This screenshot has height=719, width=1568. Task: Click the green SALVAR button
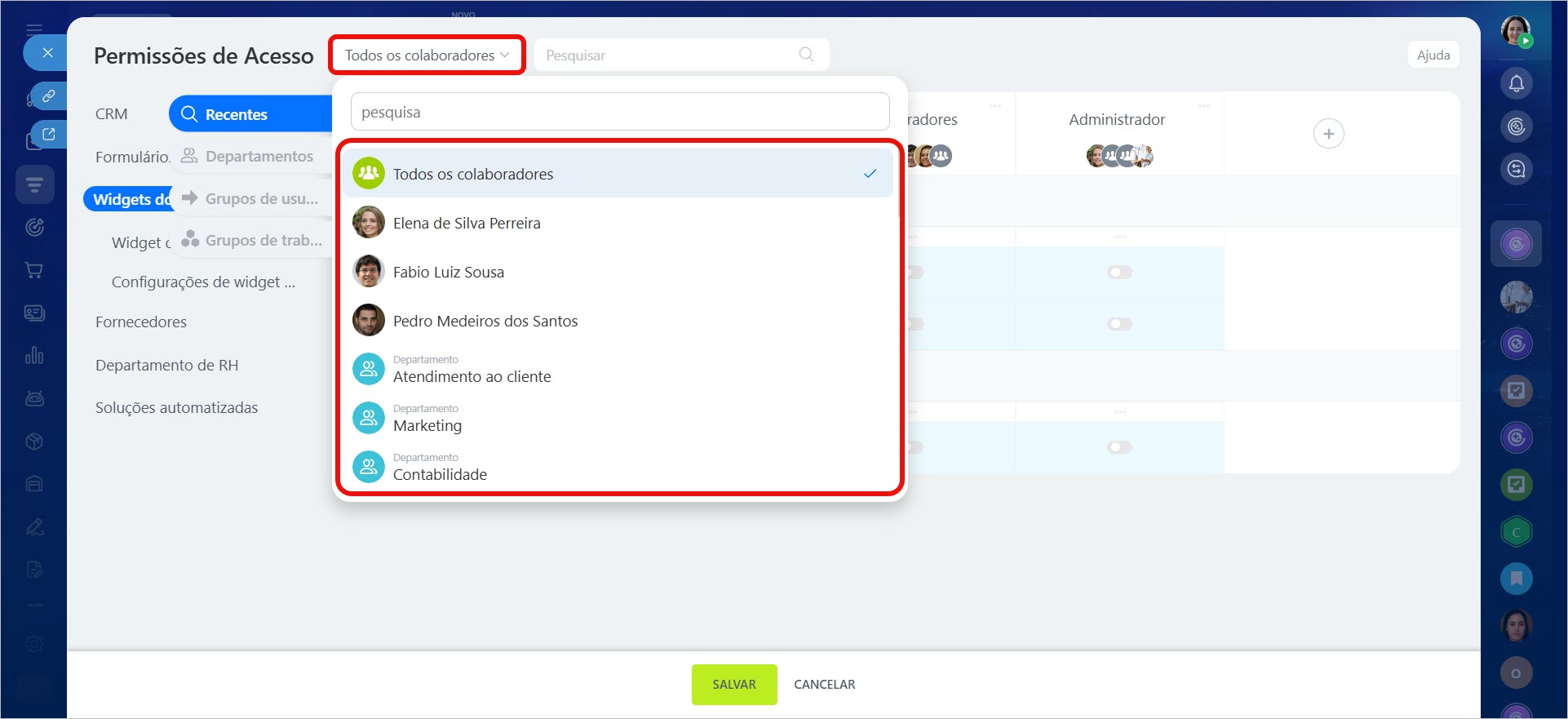coord(733,685)
